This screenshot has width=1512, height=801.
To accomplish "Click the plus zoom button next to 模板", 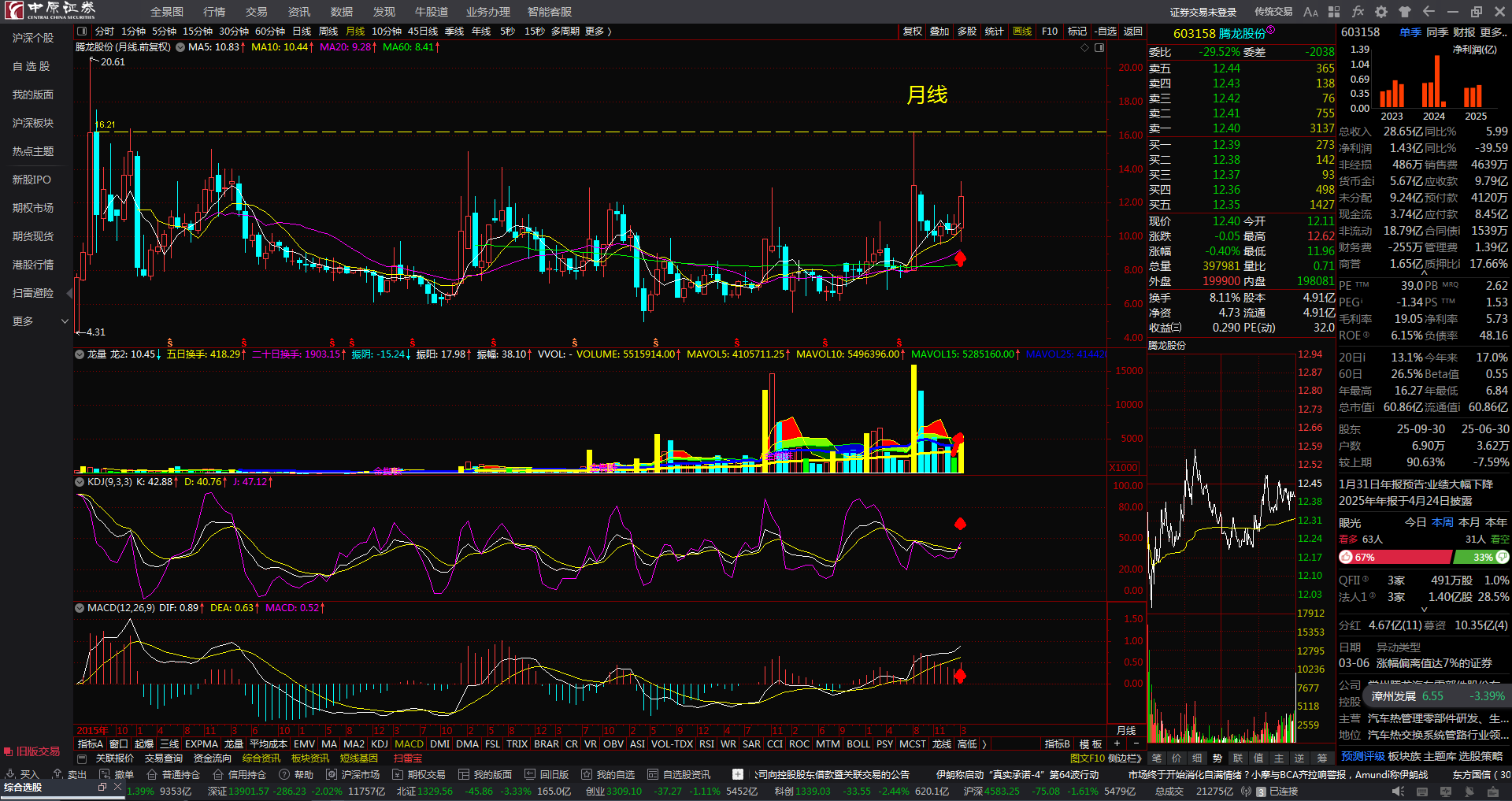I will coord(1117,744).
